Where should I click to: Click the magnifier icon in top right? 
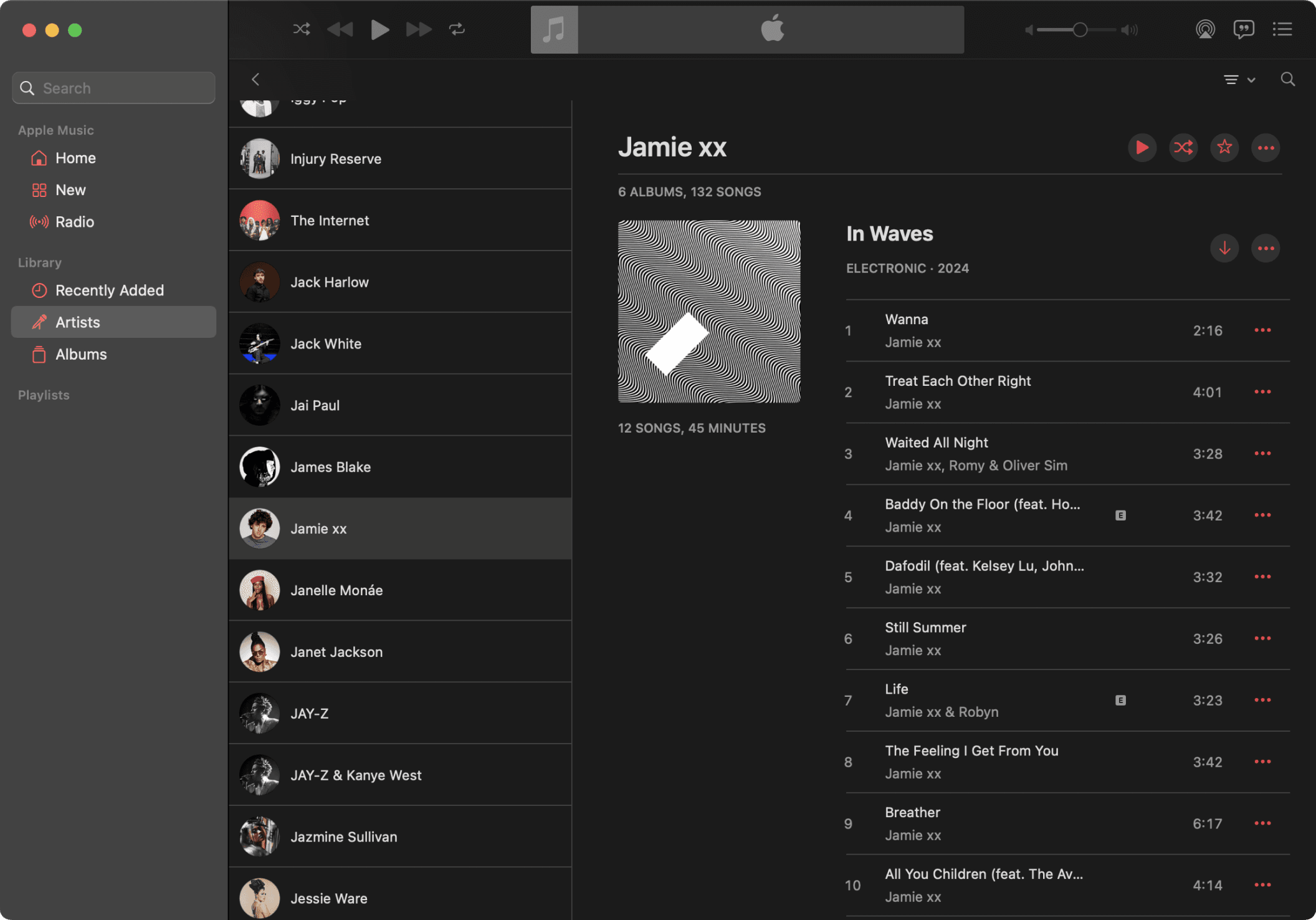click(1287, 80)
